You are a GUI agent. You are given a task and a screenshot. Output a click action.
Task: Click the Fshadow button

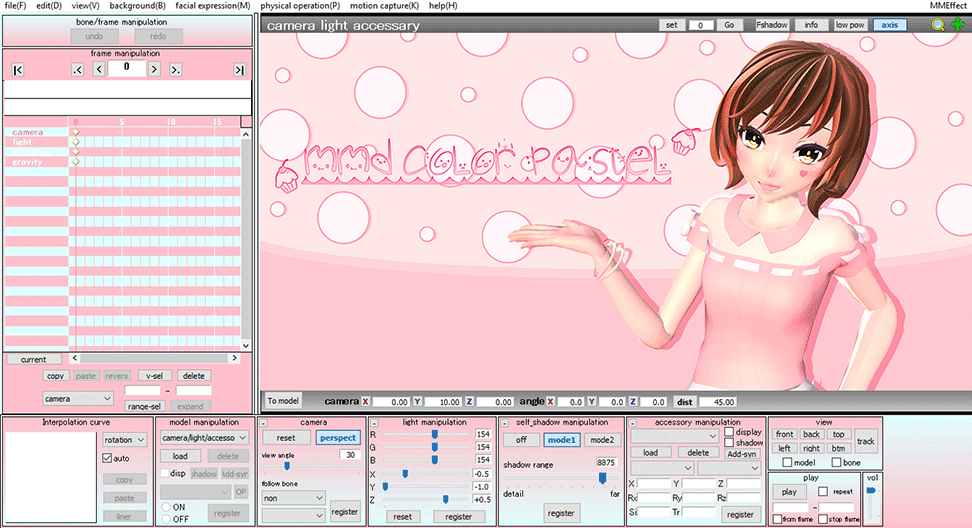click(772, 25)
